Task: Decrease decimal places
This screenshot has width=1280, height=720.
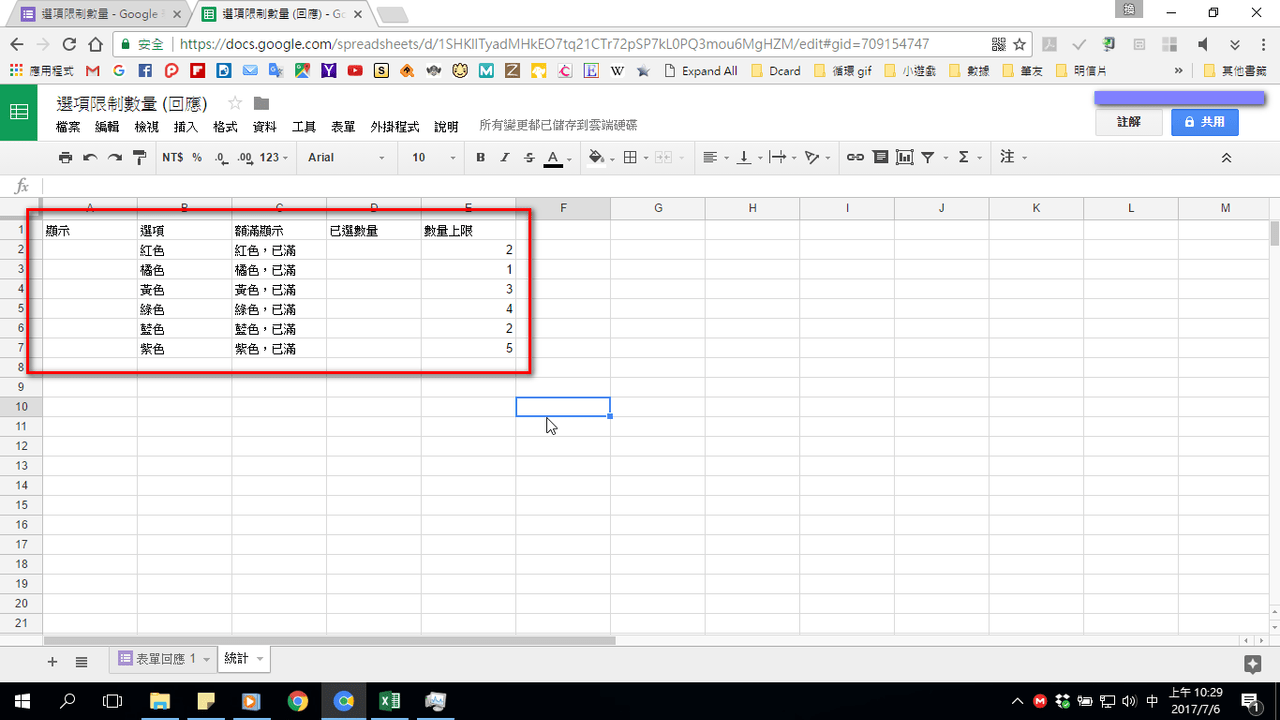Action: 220,157
